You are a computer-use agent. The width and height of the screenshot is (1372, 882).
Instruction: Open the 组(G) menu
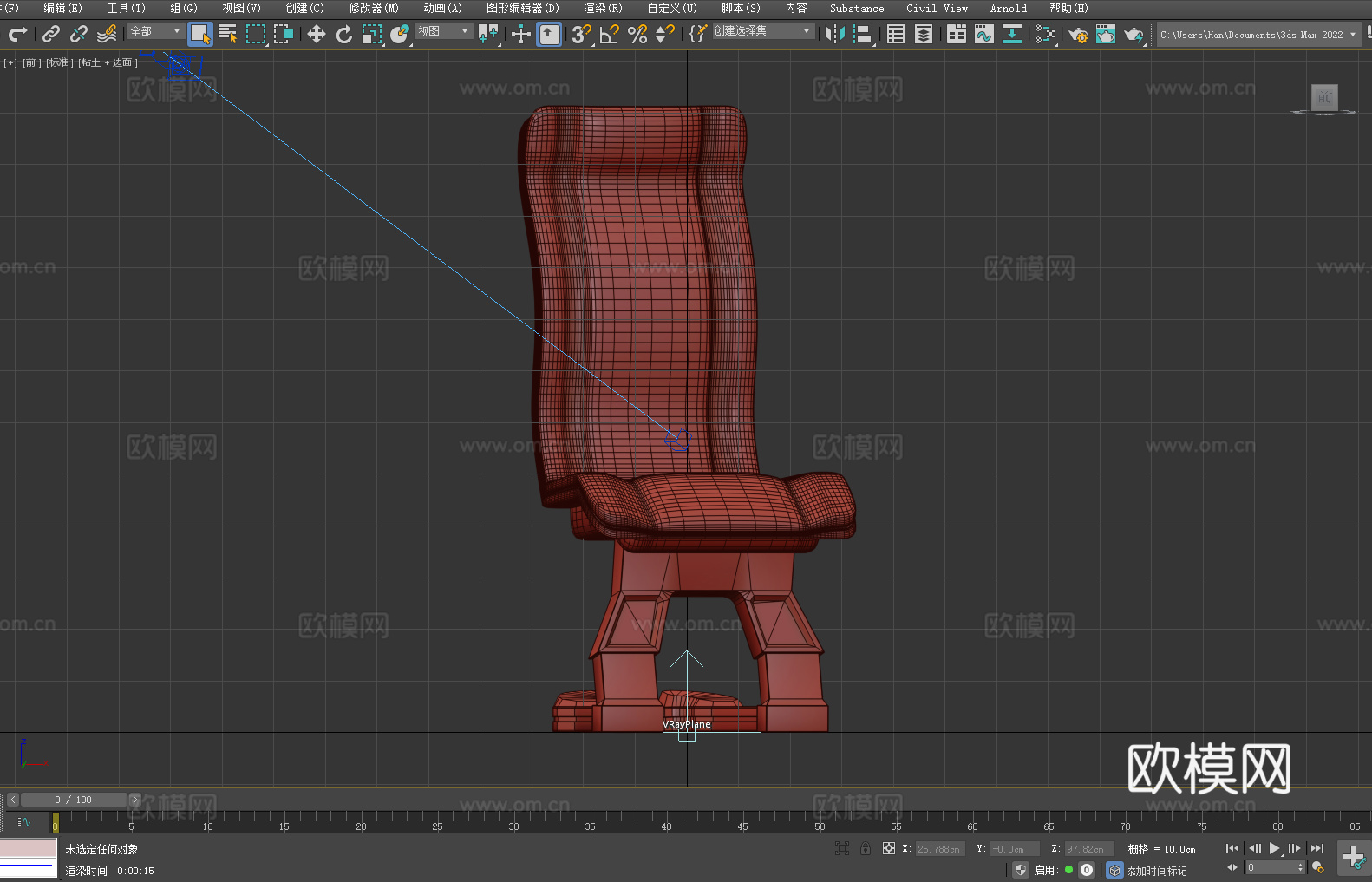(x=184, y=8)
